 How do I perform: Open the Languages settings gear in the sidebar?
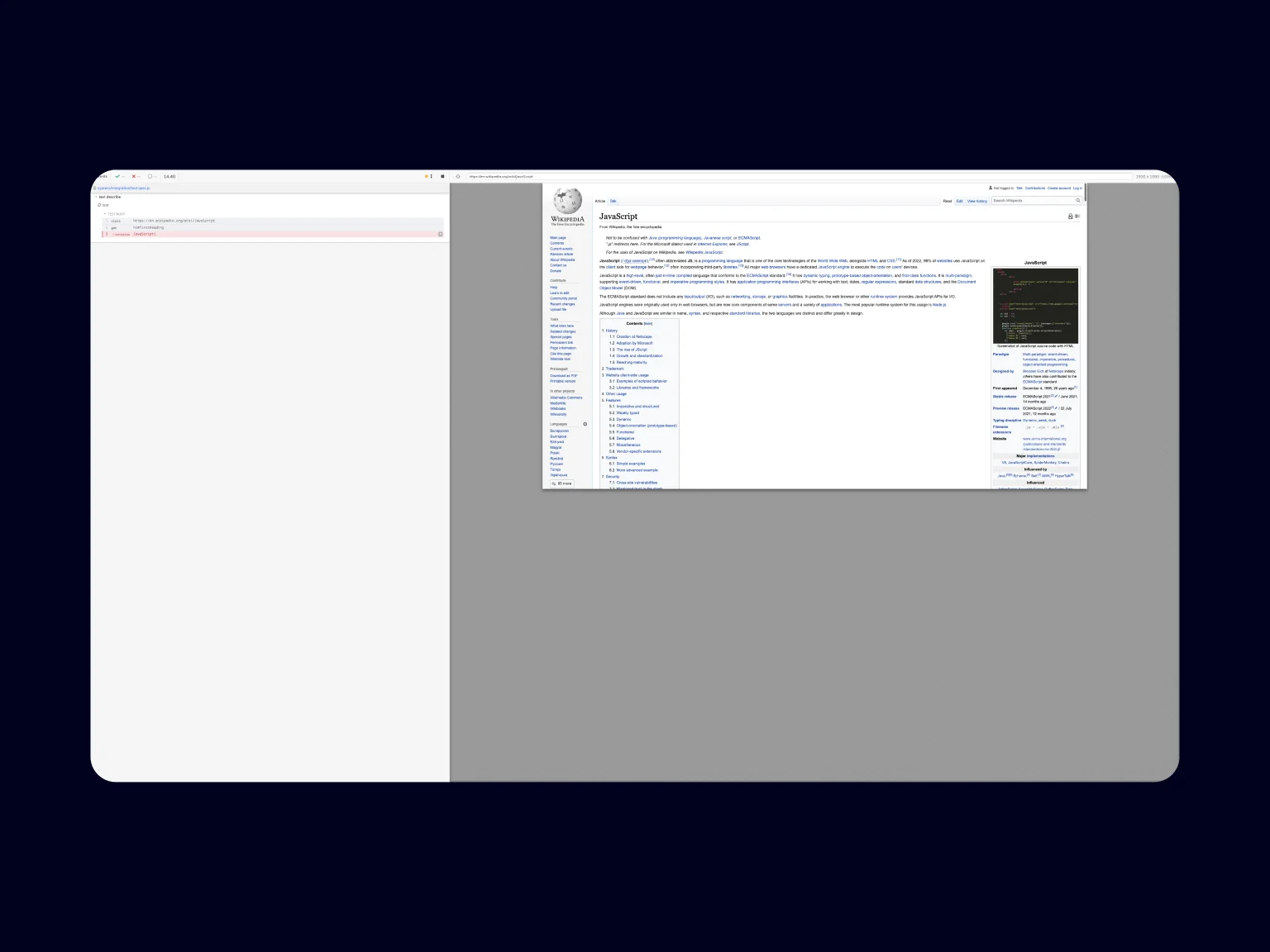585,424
